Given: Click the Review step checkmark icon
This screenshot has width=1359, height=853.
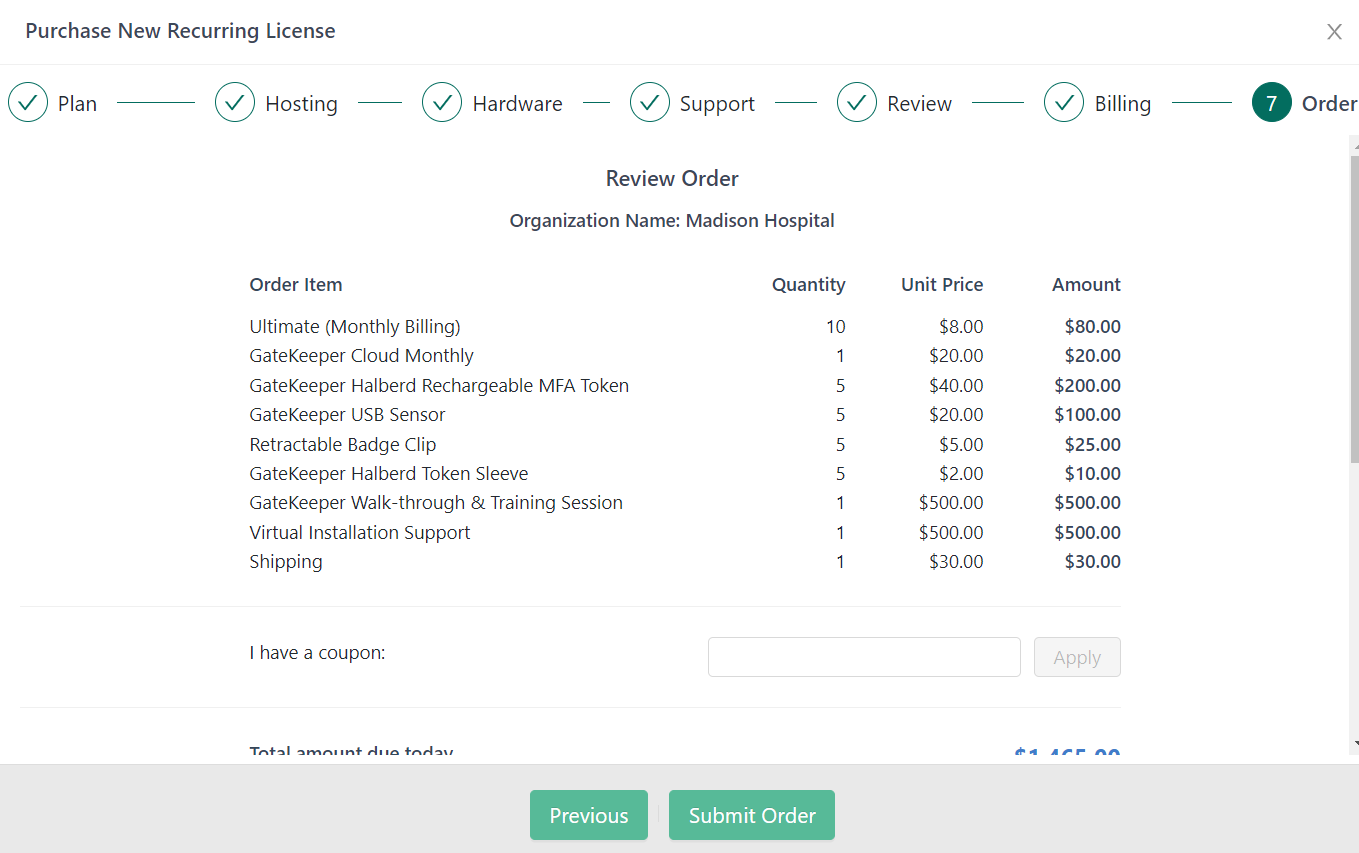Looking at the screenshot, I should click(857, 102).
